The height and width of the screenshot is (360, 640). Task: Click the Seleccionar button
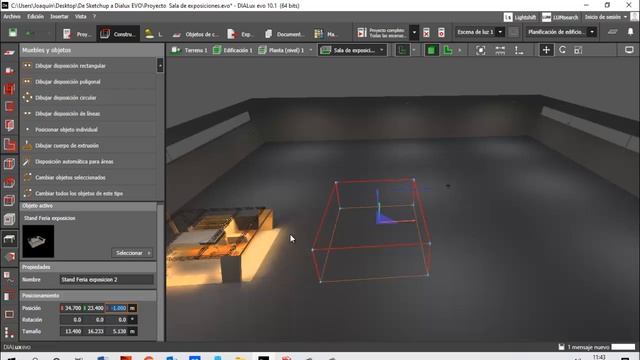point(133,253)
